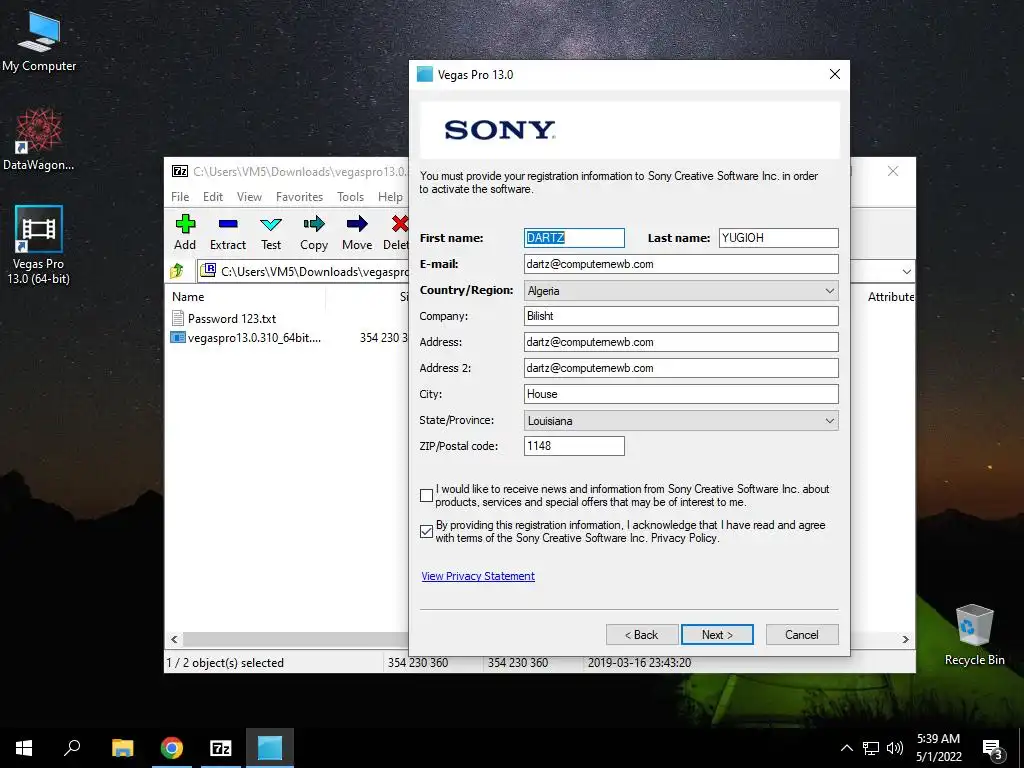The width and height of the screenshot is (1024, 768).
Task: Uncheck the Privacy Policy agreement checkbox
Action: [x=426, y=532]
